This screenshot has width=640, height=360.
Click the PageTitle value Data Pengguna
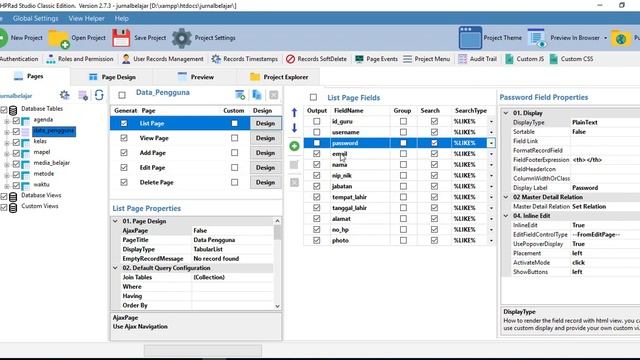pos(214,240)
